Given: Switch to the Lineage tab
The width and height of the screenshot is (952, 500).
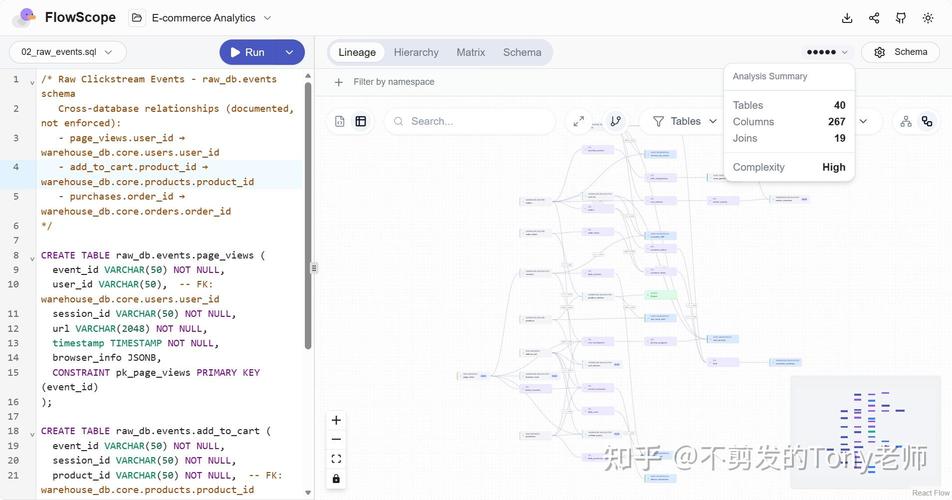Looking at the screenshot, I should 357,52.
